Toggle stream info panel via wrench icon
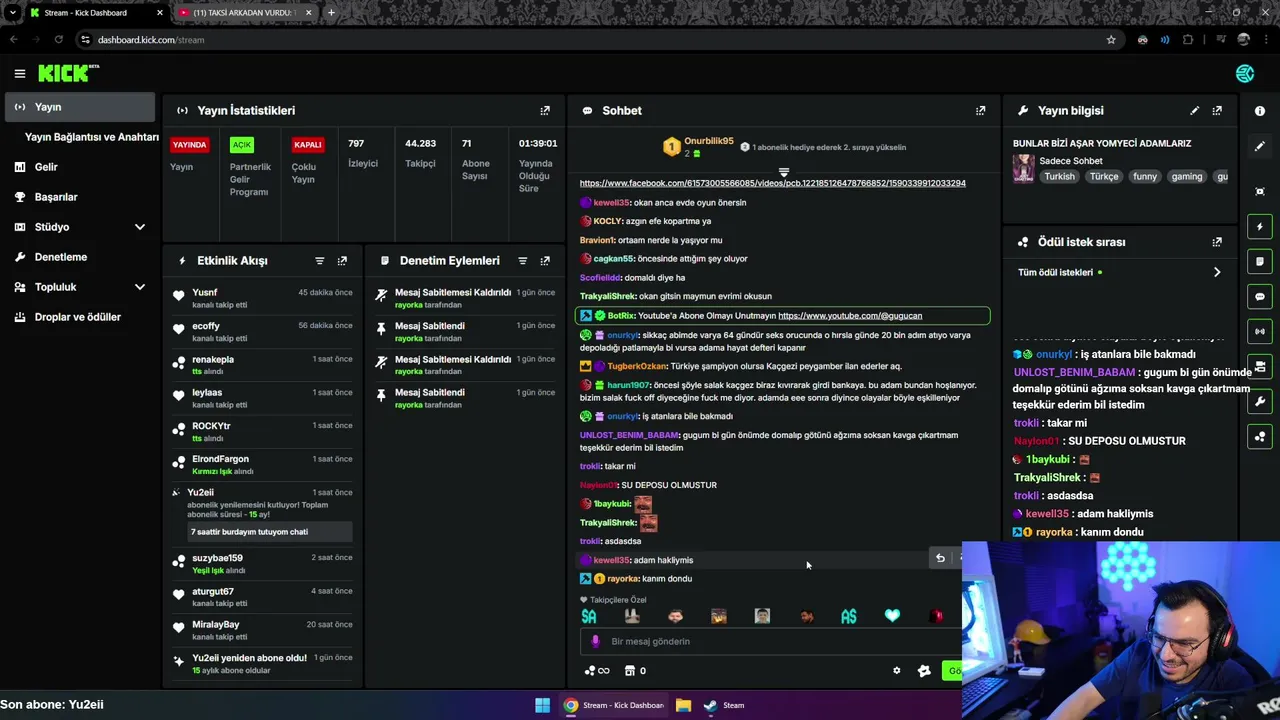Image resolution: width=1280 pixels, height=720 pixels. (x=1260, y=402)
